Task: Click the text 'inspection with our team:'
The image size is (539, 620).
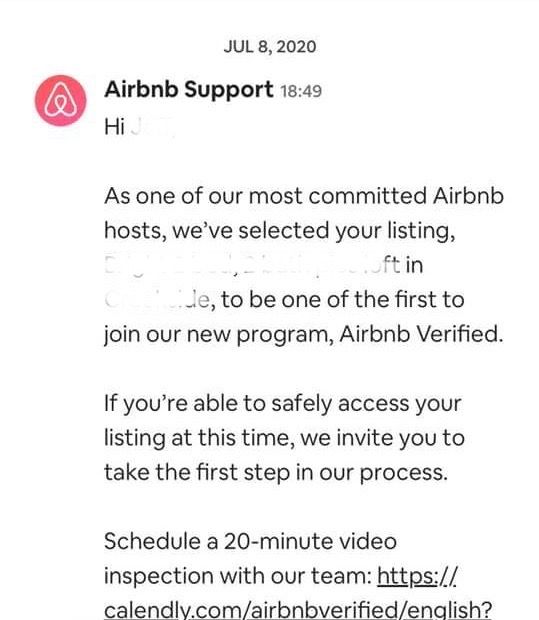Action: [x=238, y=576]
